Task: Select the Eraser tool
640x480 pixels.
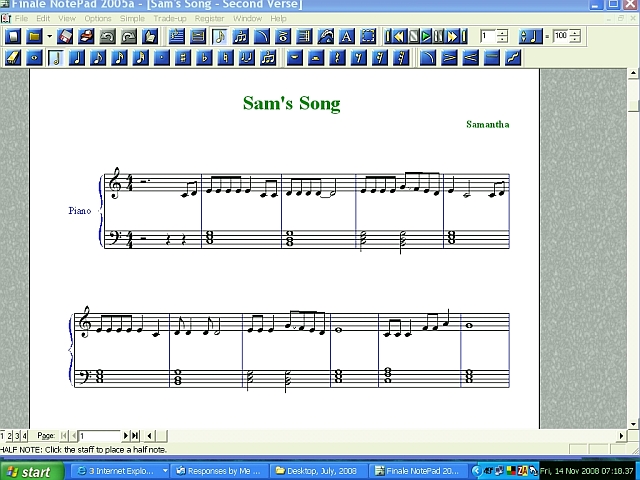Action: (13, 57)
